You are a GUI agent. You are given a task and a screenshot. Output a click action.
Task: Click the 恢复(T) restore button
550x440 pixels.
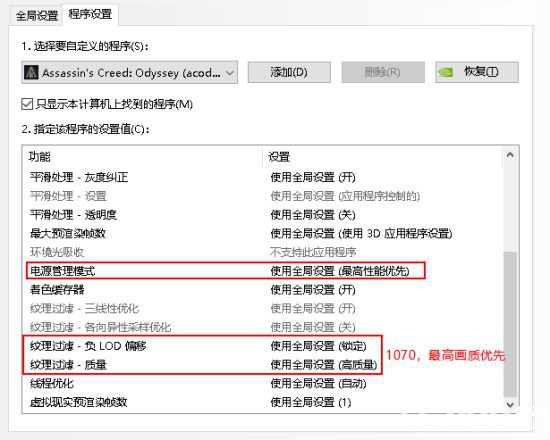477,72
